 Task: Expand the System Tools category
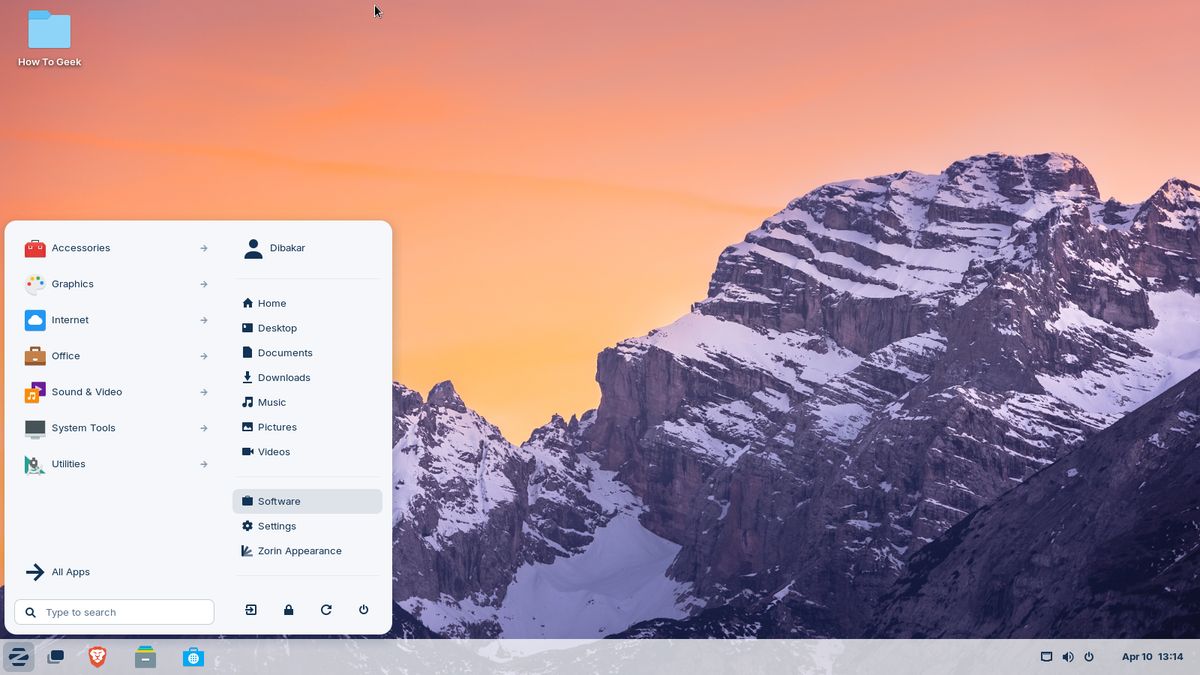click(83, 428)
